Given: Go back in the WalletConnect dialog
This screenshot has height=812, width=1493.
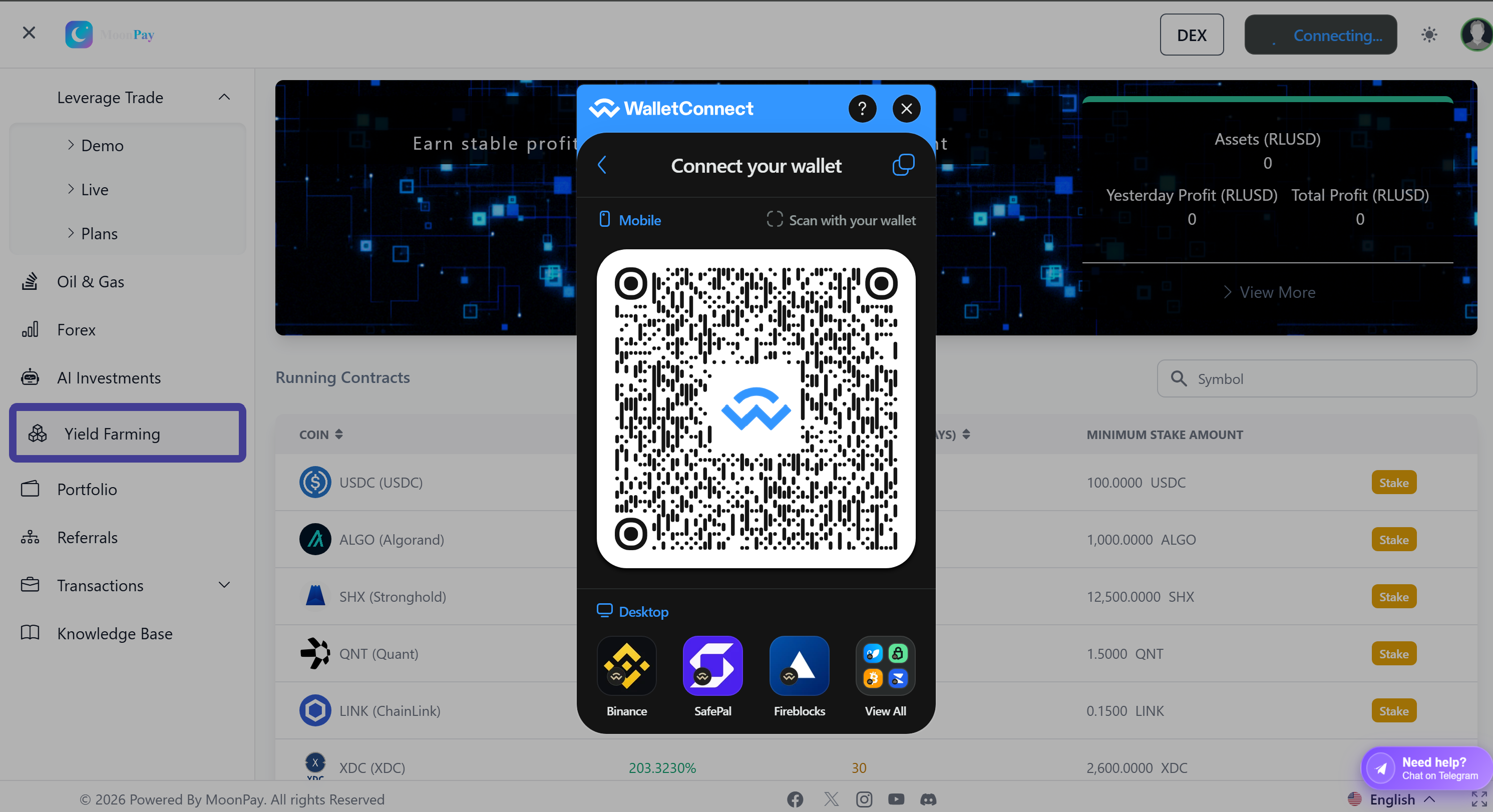Looking at the screenshot, I should (602, 165).
